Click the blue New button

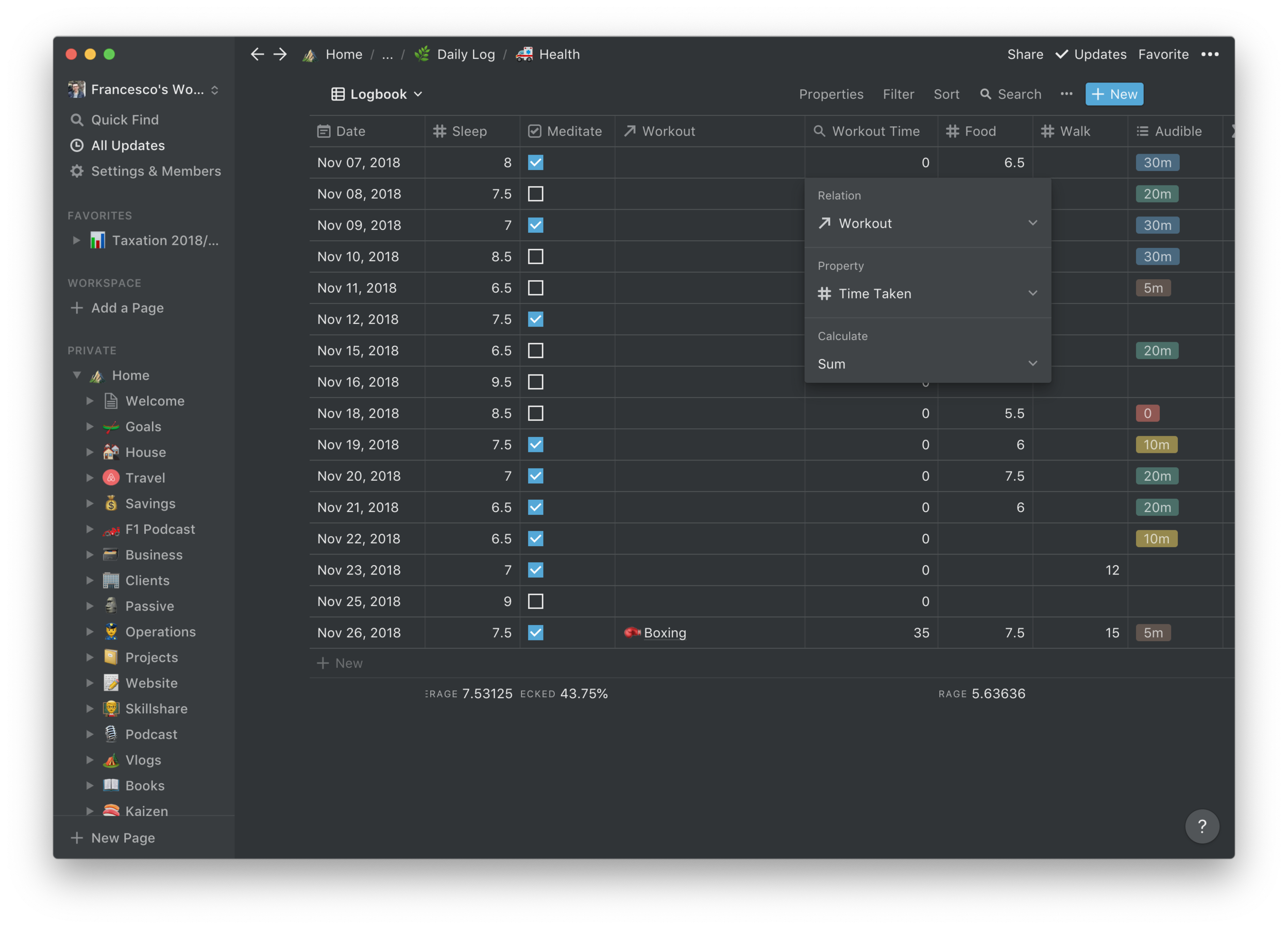click(x=1114, y=94)
